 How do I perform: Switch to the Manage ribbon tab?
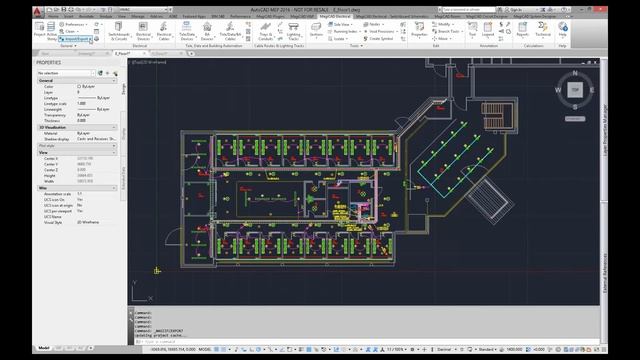[x=138, y=16]
